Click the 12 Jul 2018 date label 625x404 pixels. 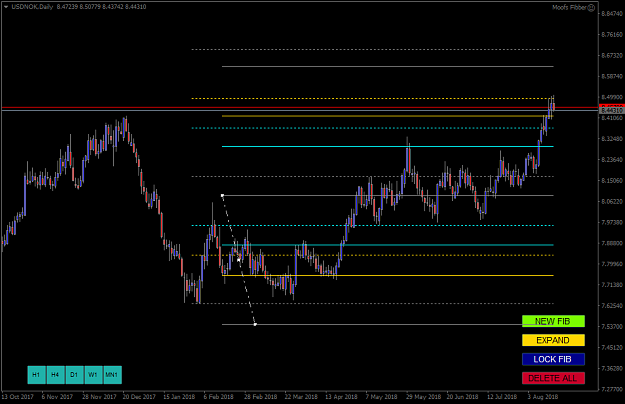click(502, 397)
